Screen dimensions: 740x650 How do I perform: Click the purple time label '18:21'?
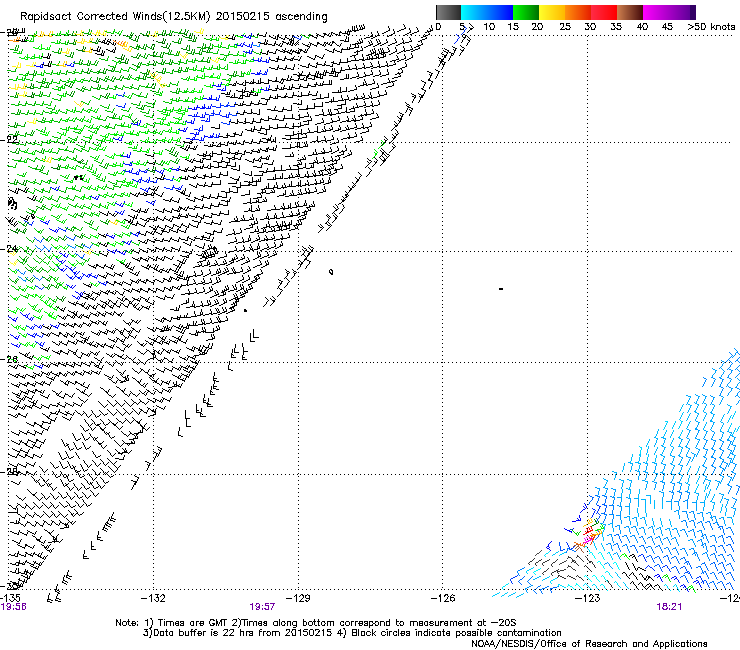[x=669, y=607]
